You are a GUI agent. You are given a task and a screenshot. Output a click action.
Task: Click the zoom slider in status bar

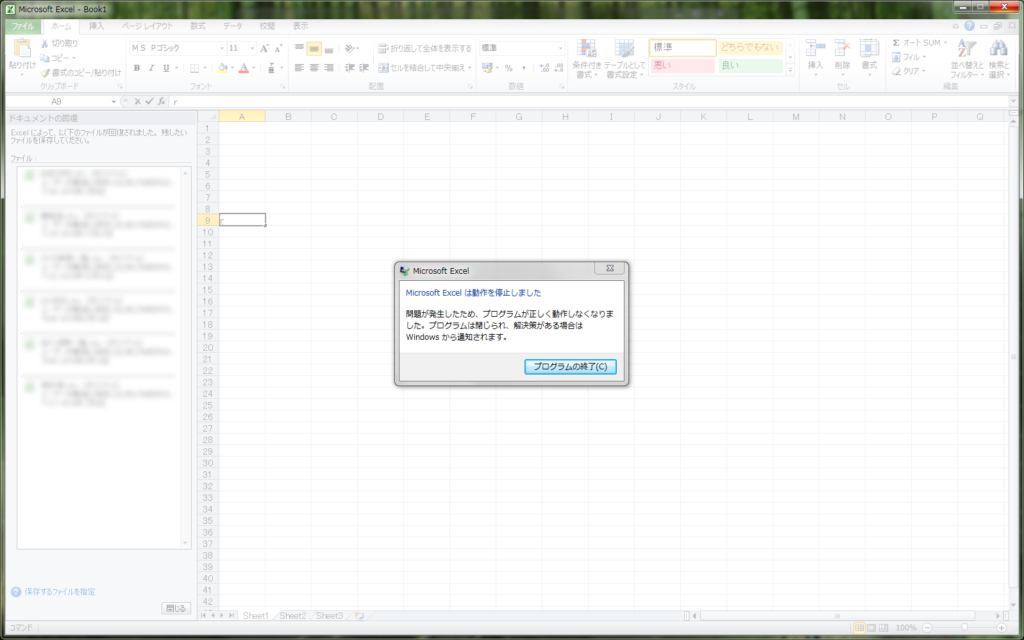[x=964, y=627]
